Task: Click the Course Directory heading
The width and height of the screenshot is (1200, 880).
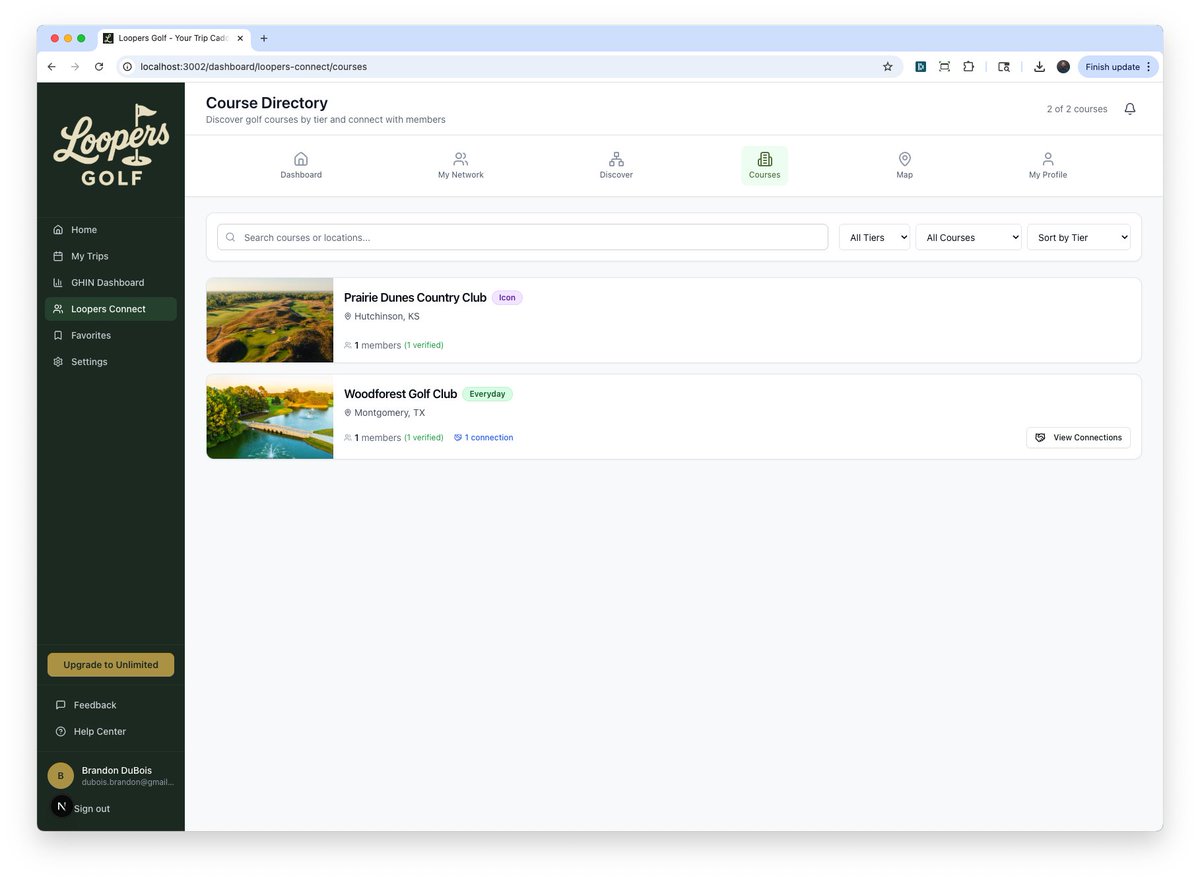Action: pos(267,103)
